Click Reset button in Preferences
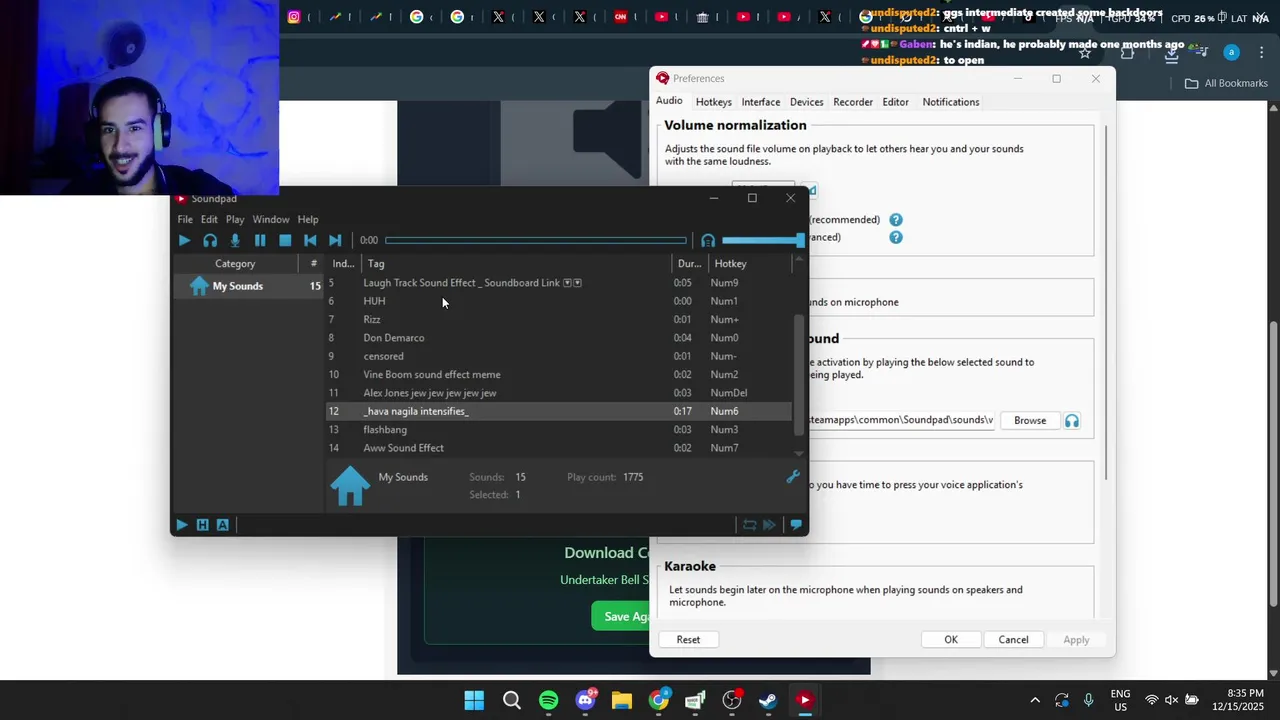 click(688, 640)
